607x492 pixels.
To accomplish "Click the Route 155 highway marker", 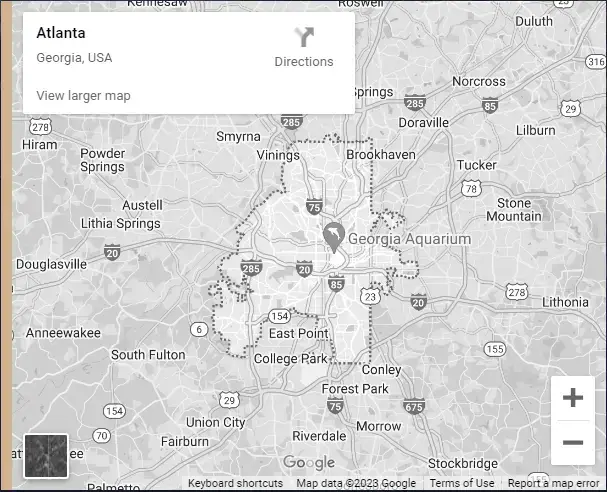I will click(494, 349).
